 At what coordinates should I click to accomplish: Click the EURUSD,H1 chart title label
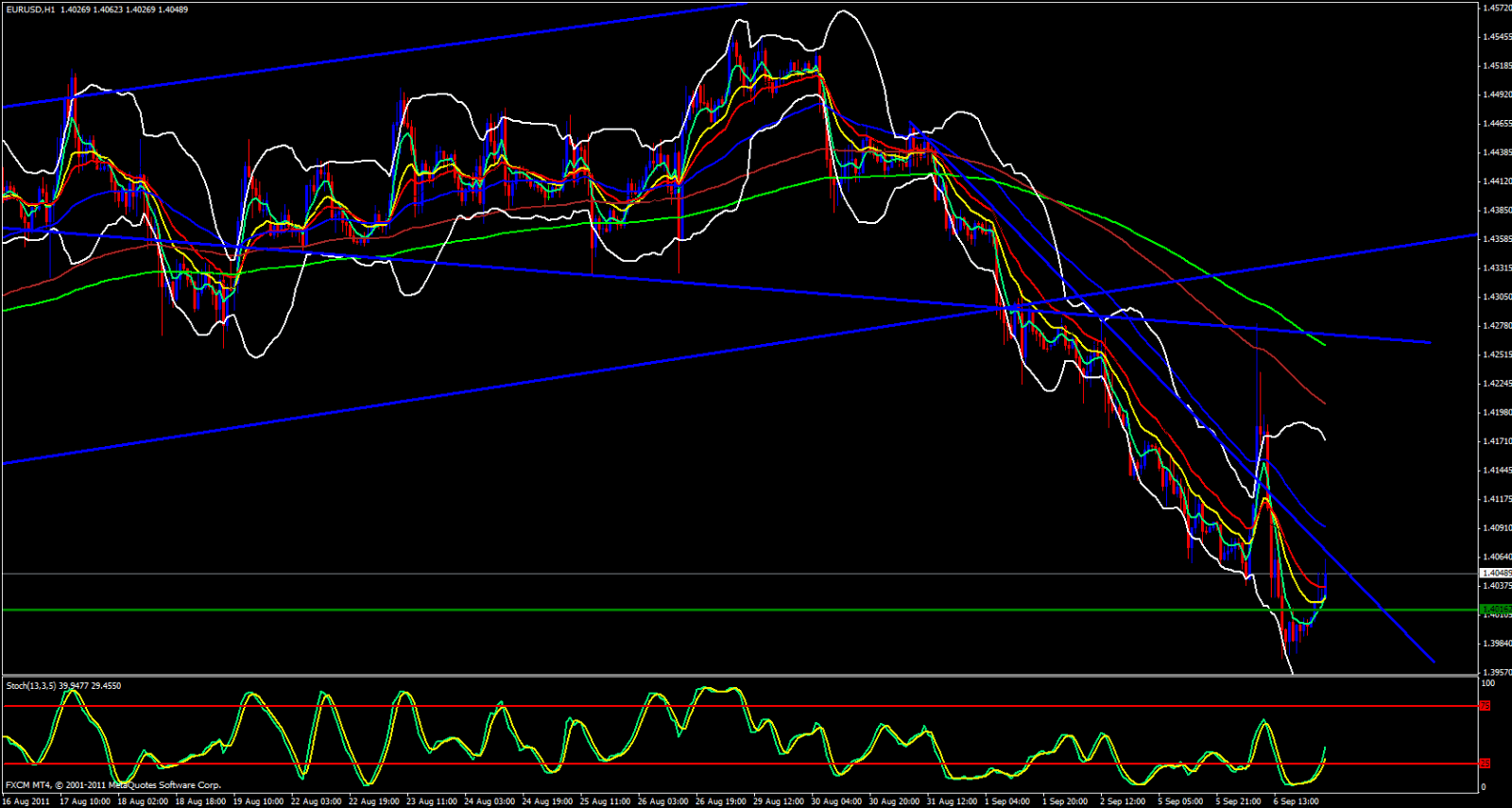click(29, 9)
